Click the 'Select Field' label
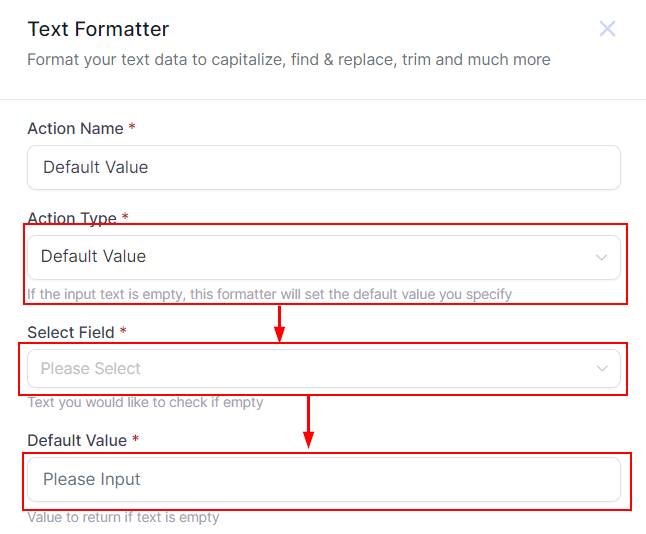 (x=71, y=332)
